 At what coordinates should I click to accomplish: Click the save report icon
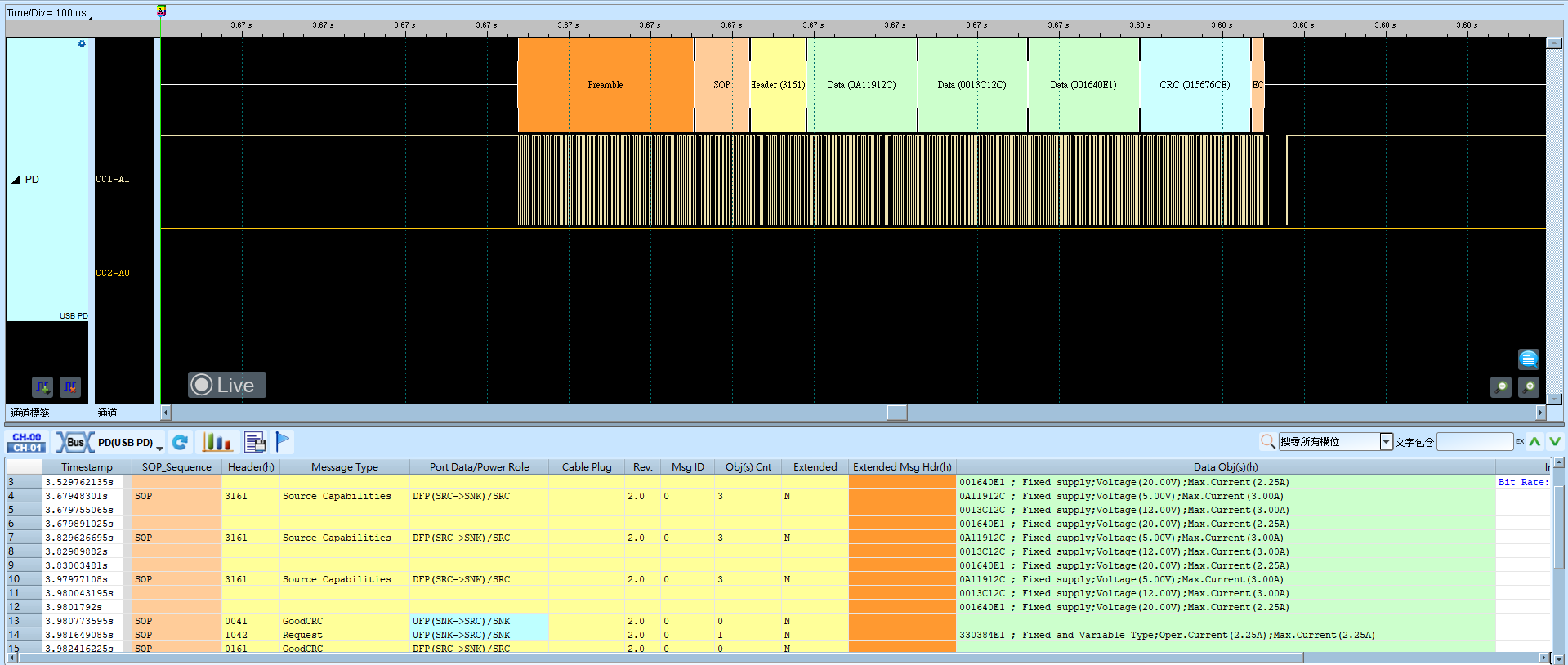coord(255,442)
